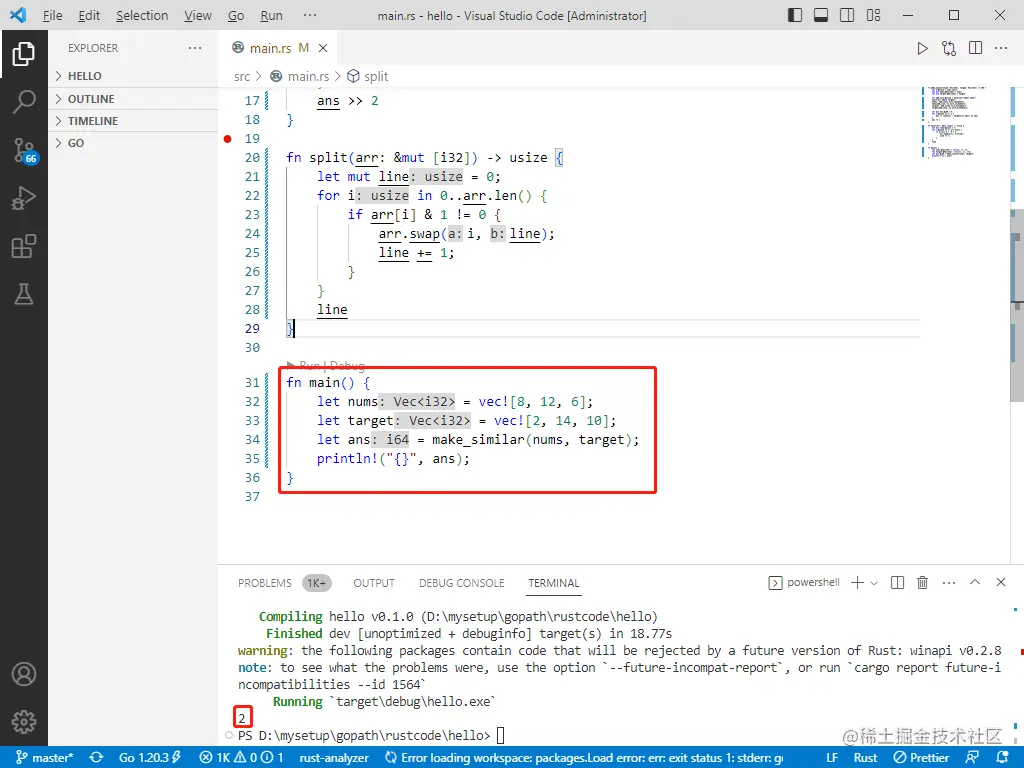Close the bottom panel
The width and height of the screenshot is (1024, 768).
tap(1000, 582)
